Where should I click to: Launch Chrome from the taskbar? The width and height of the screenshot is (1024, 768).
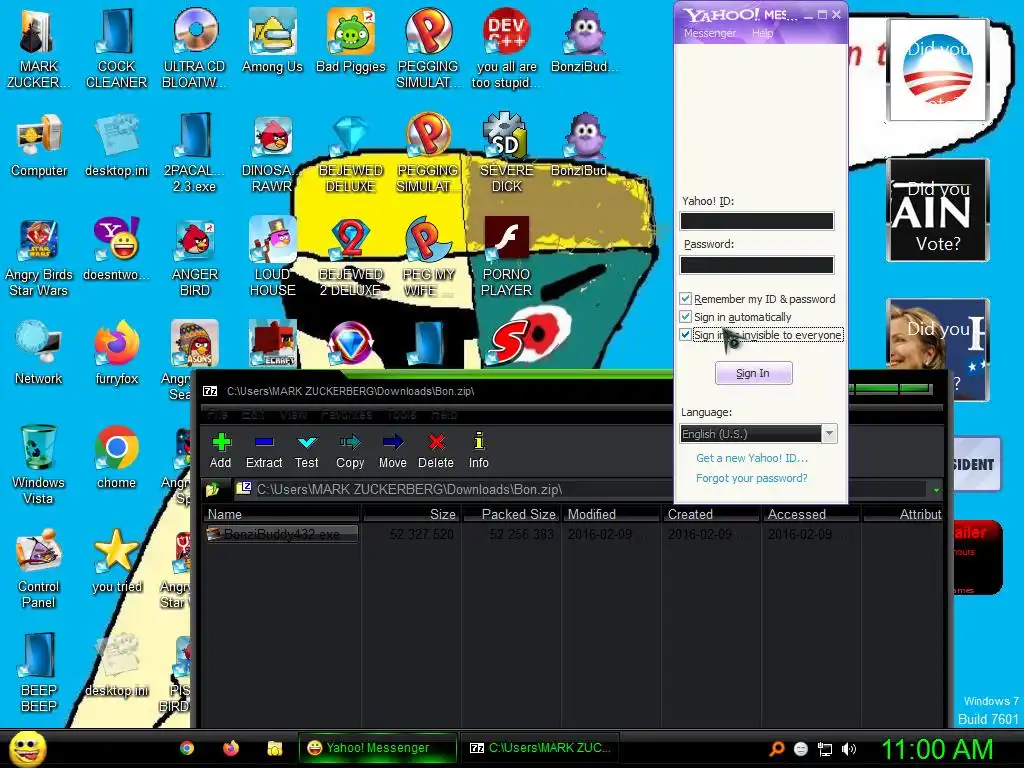pos(187,748)
